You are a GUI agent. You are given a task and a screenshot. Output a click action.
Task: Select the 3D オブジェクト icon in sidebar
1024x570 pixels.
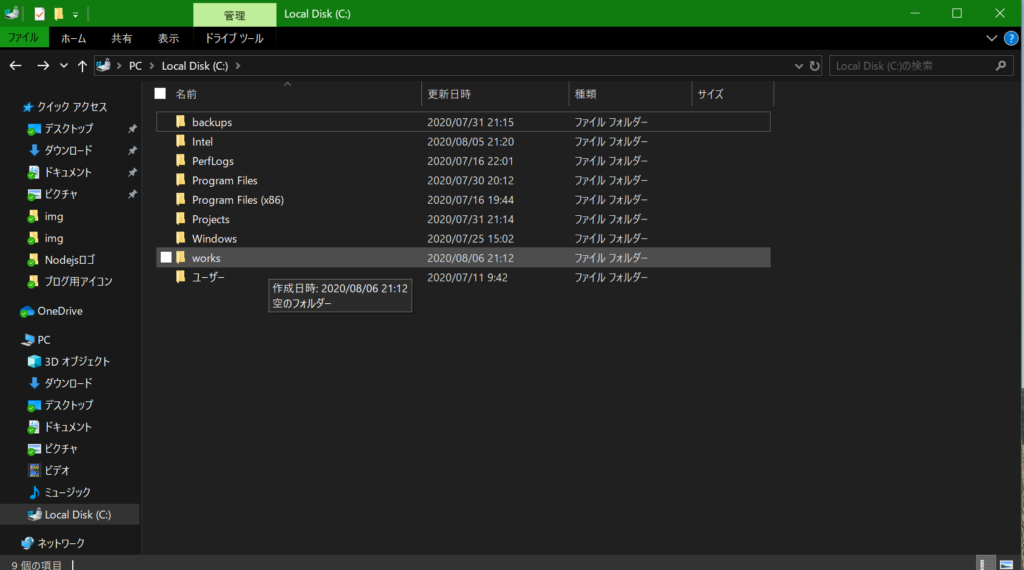point(34,361)
